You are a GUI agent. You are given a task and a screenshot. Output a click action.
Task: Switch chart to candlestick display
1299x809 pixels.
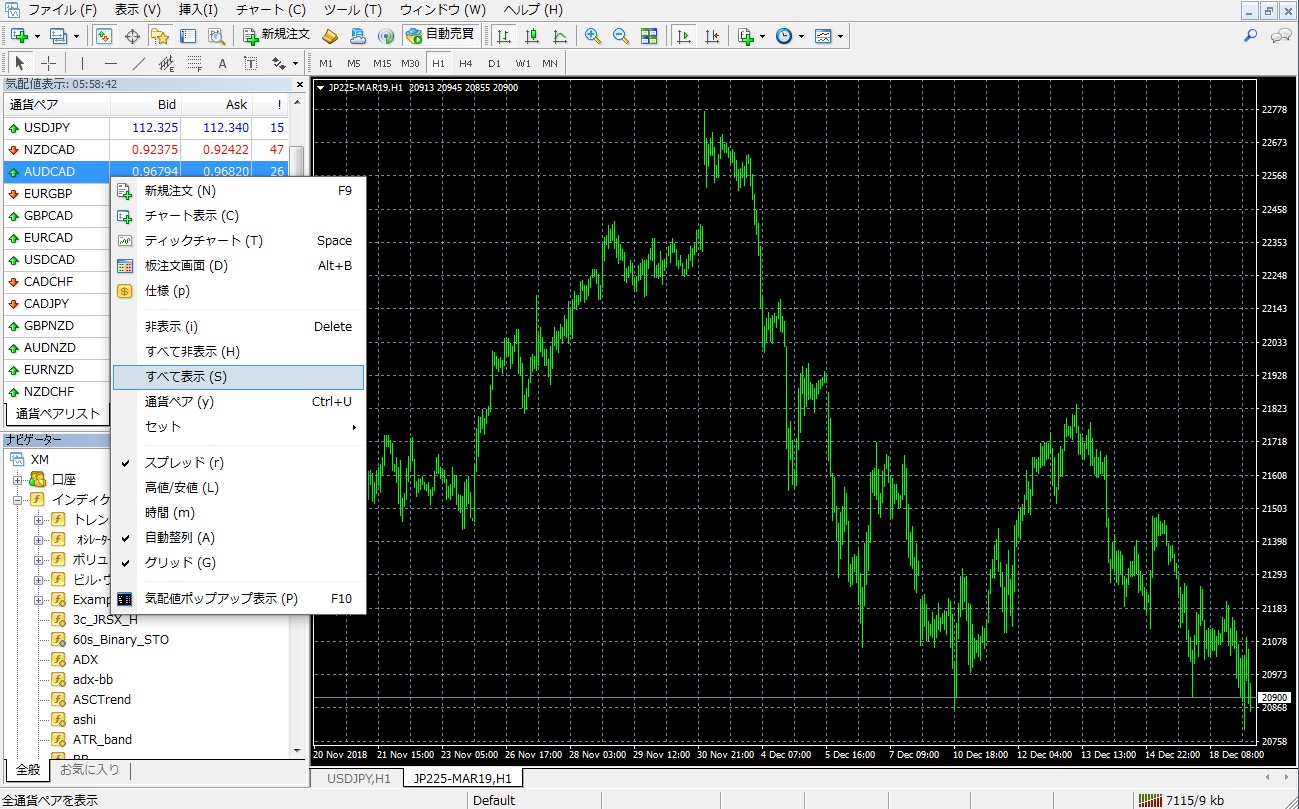(x=532, y=36)
